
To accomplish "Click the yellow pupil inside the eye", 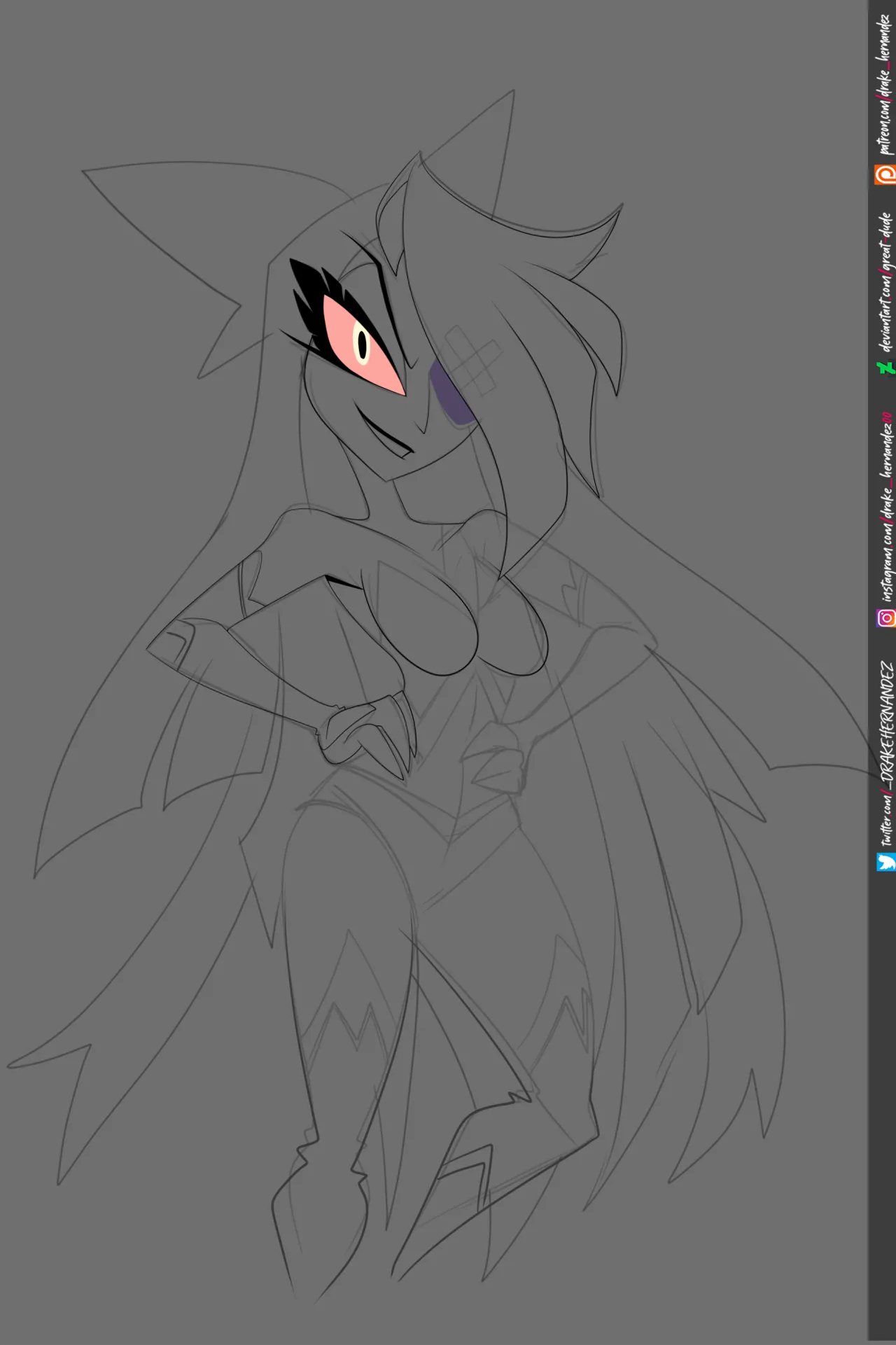I will click(362, 343).
